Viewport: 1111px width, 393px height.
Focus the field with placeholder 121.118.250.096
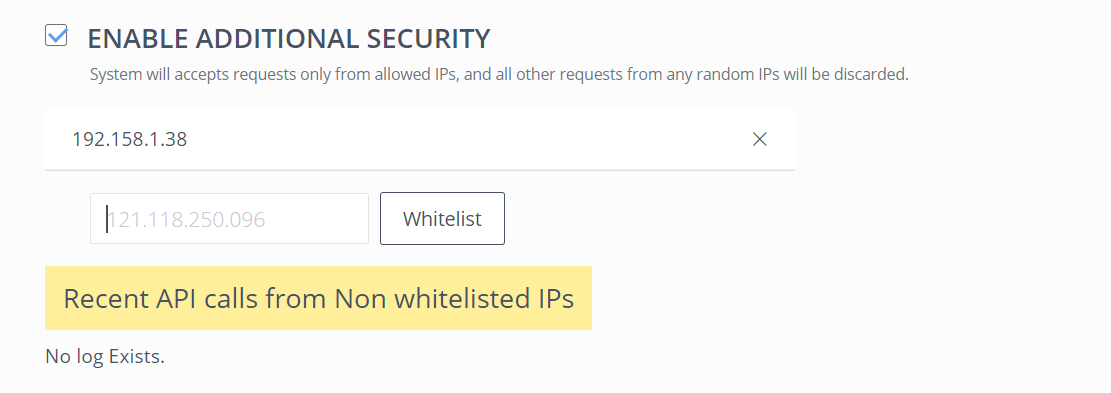[x=229, y=219]
